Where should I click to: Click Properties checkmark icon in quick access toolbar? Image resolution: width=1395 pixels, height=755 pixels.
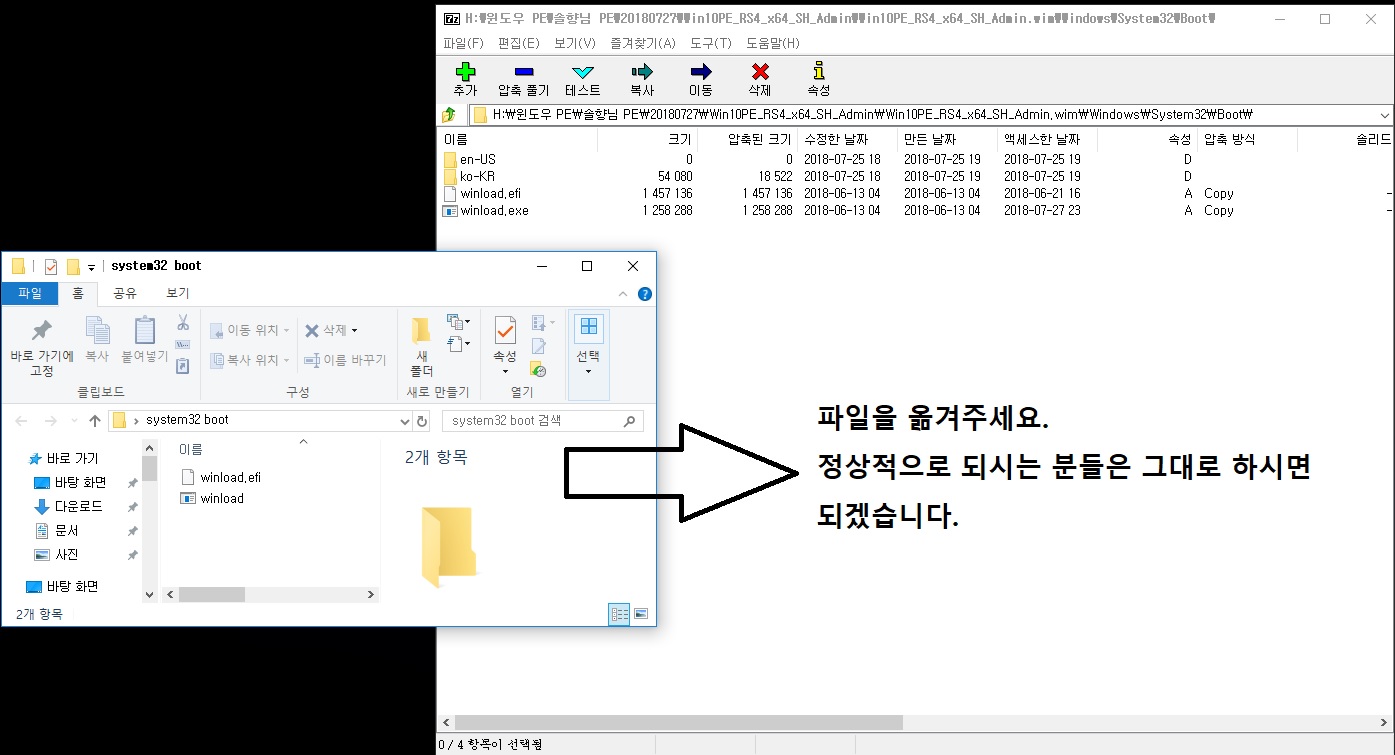(x=51, y=266)
